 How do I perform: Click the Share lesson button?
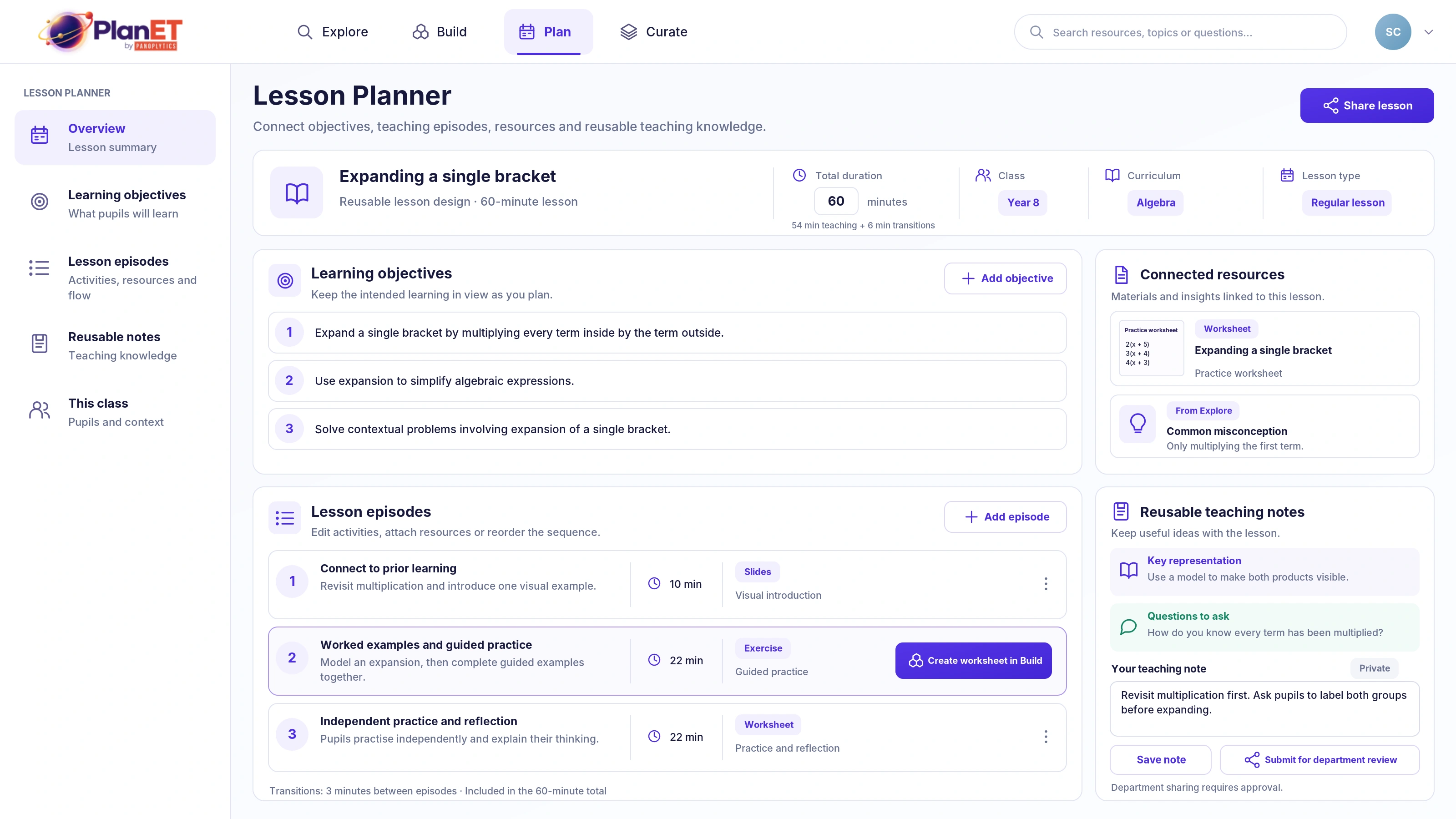(1367, 105)
